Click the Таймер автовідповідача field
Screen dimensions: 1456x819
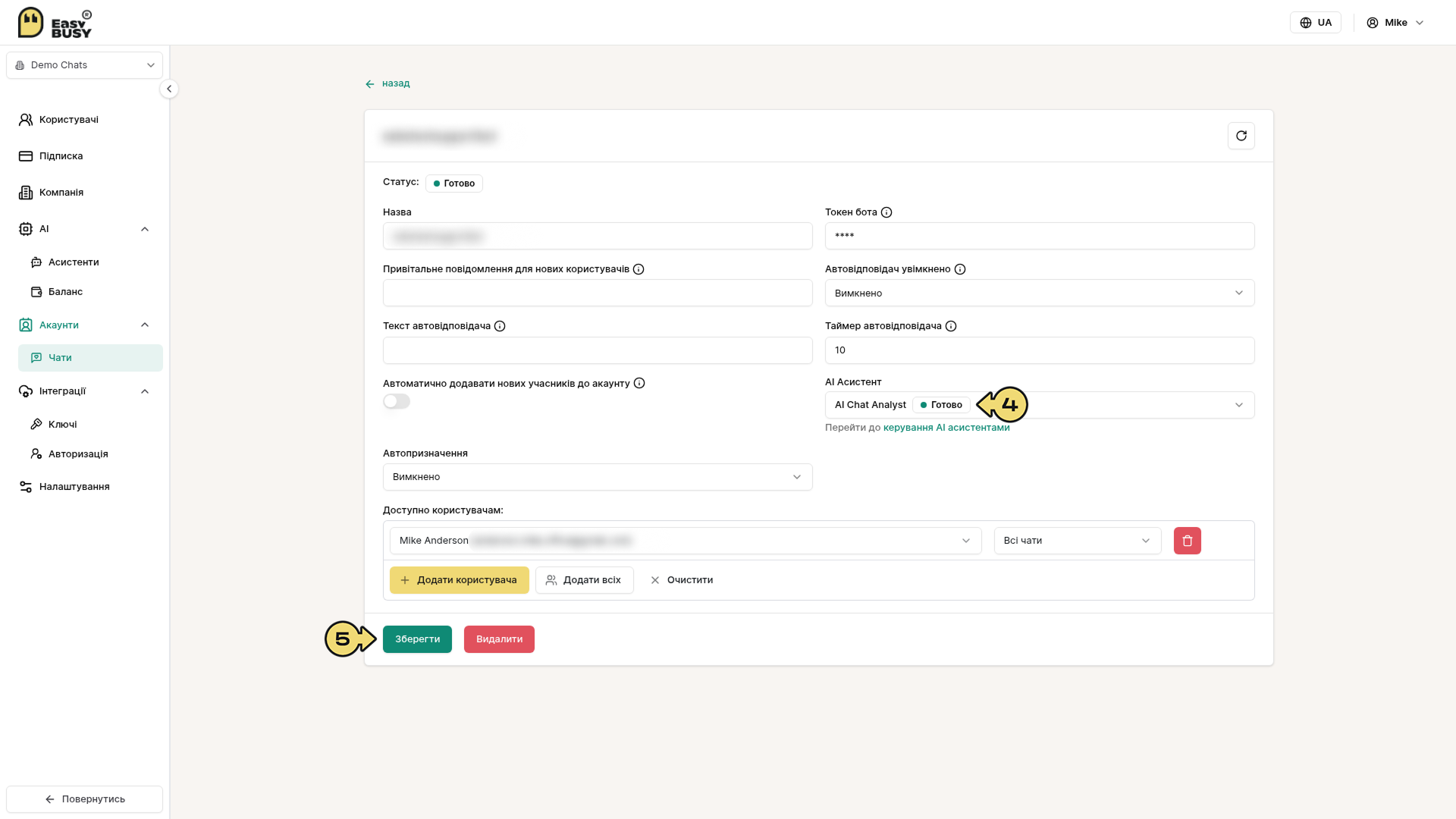1040,350
